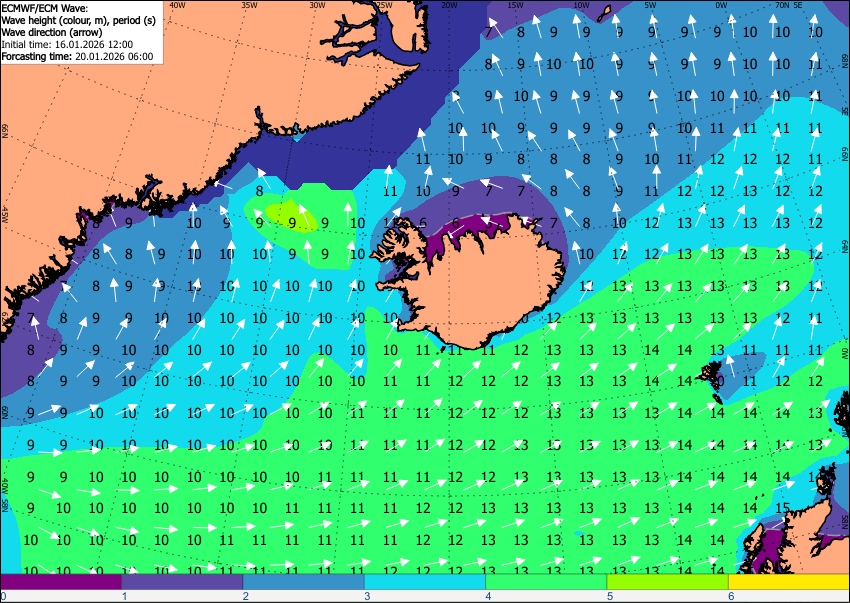Click the '68N' latitude label
Image resolution: width=850 pixels, height=603 pixels.
[x=845, y=59]
